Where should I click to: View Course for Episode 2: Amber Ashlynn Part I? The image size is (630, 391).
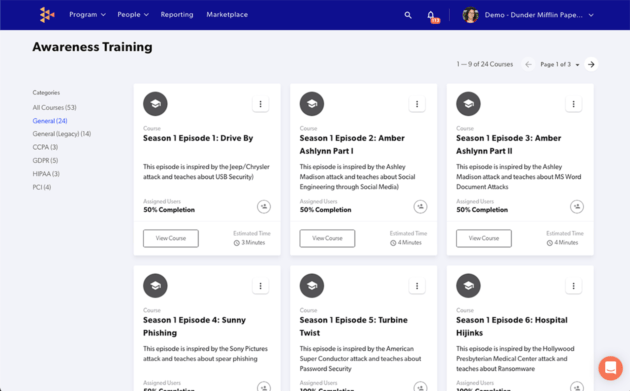click(327, 238)
